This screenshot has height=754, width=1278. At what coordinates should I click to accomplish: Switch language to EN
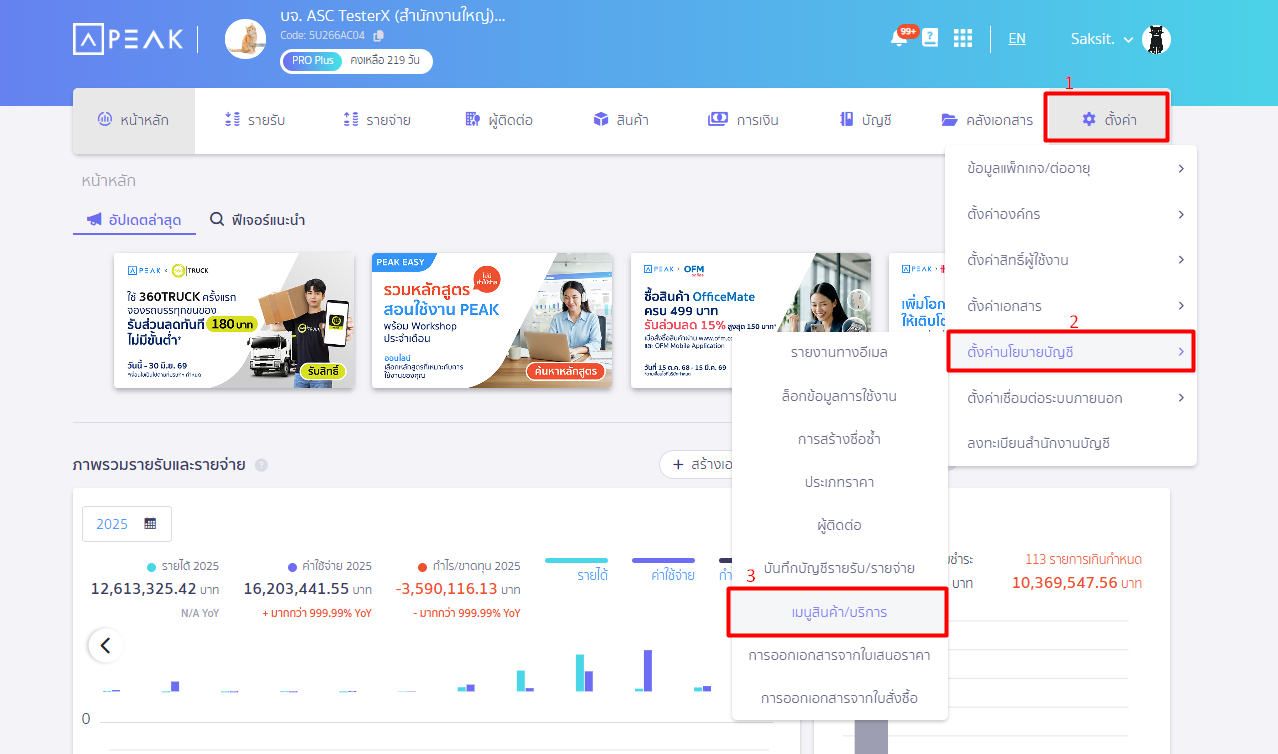tap(1016, 39)
